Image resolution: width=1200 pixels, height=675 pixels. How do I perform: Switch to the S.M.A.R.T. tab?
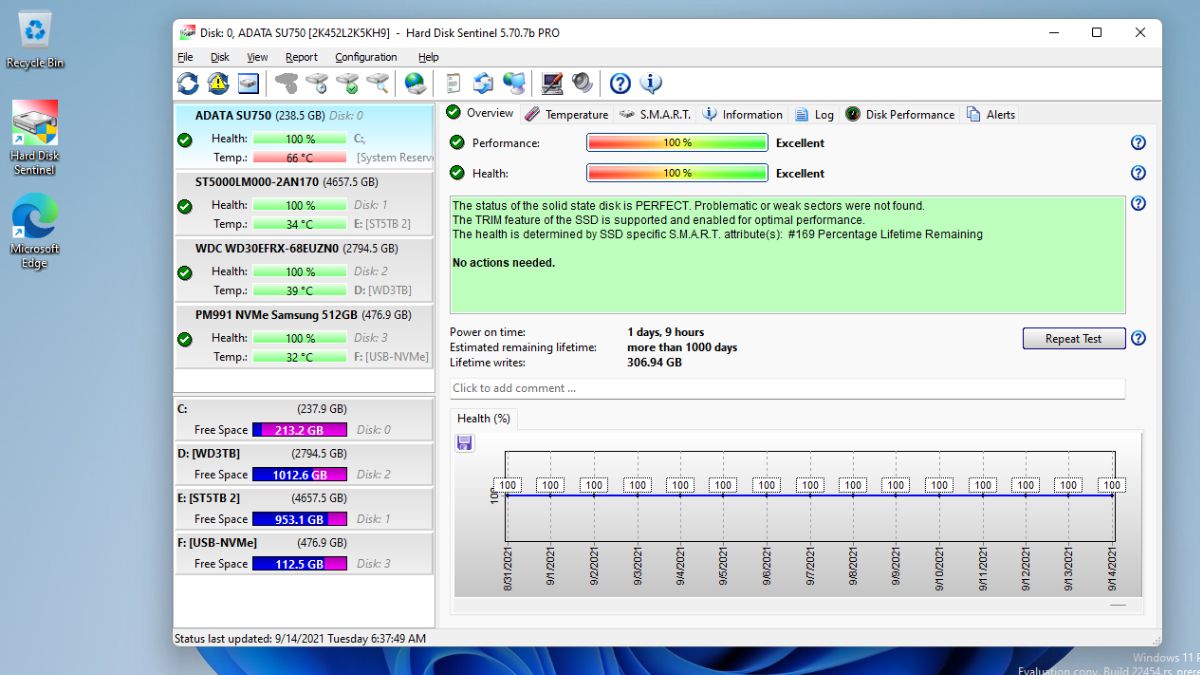tap(655, 114)
